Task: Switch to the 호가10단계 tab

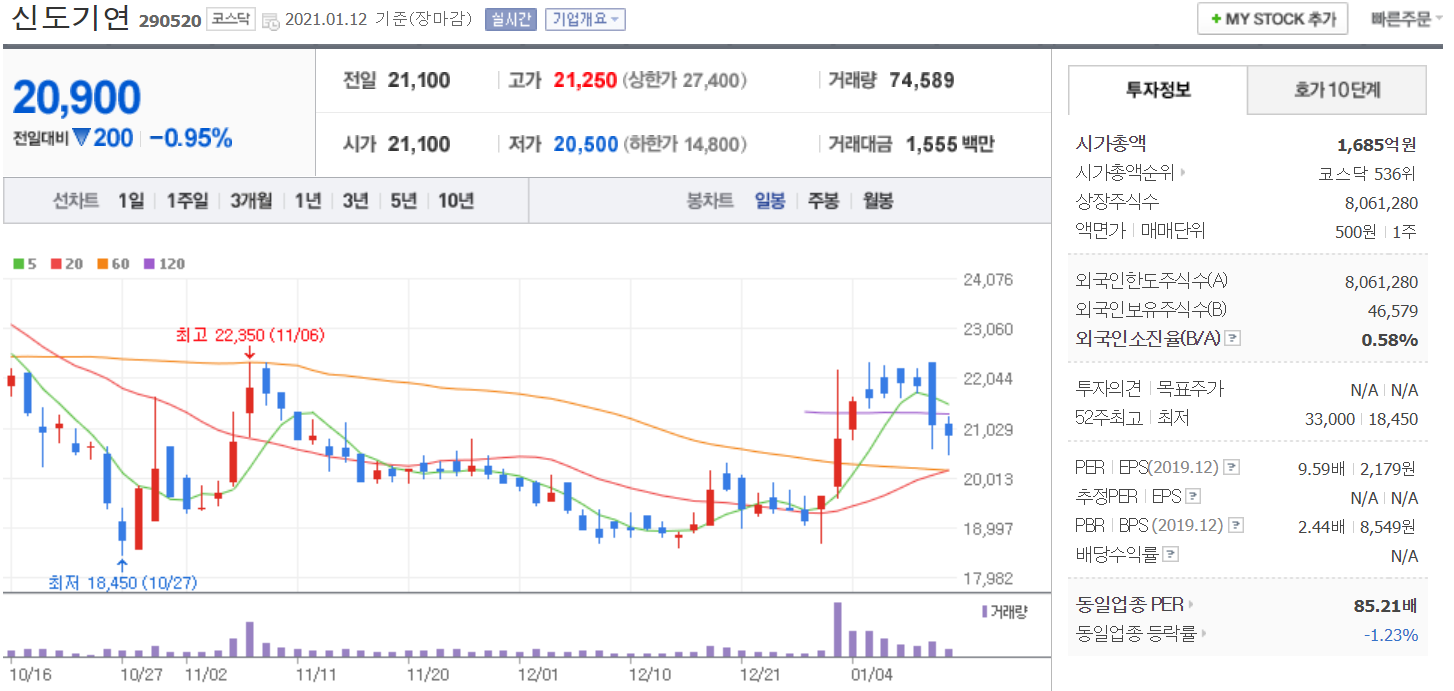Action: click(x=1336, y=90)
